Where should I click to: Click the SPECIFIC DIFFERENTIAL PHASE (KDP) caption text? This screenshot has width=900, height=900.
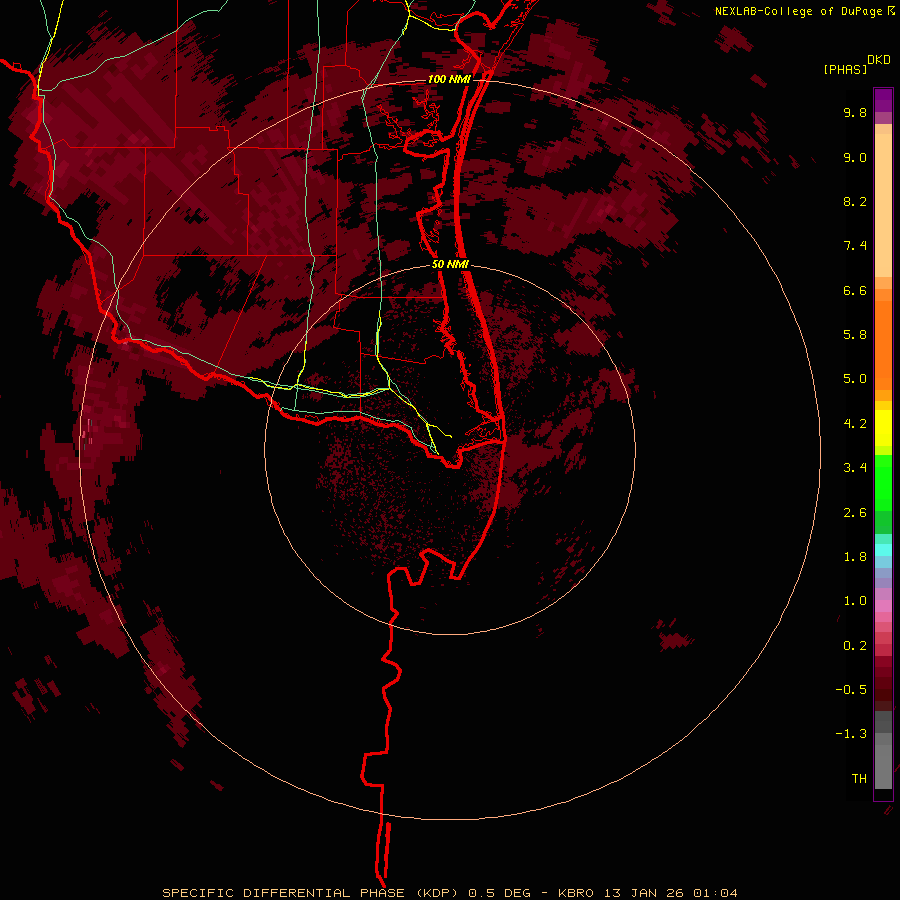pos(309,893)
